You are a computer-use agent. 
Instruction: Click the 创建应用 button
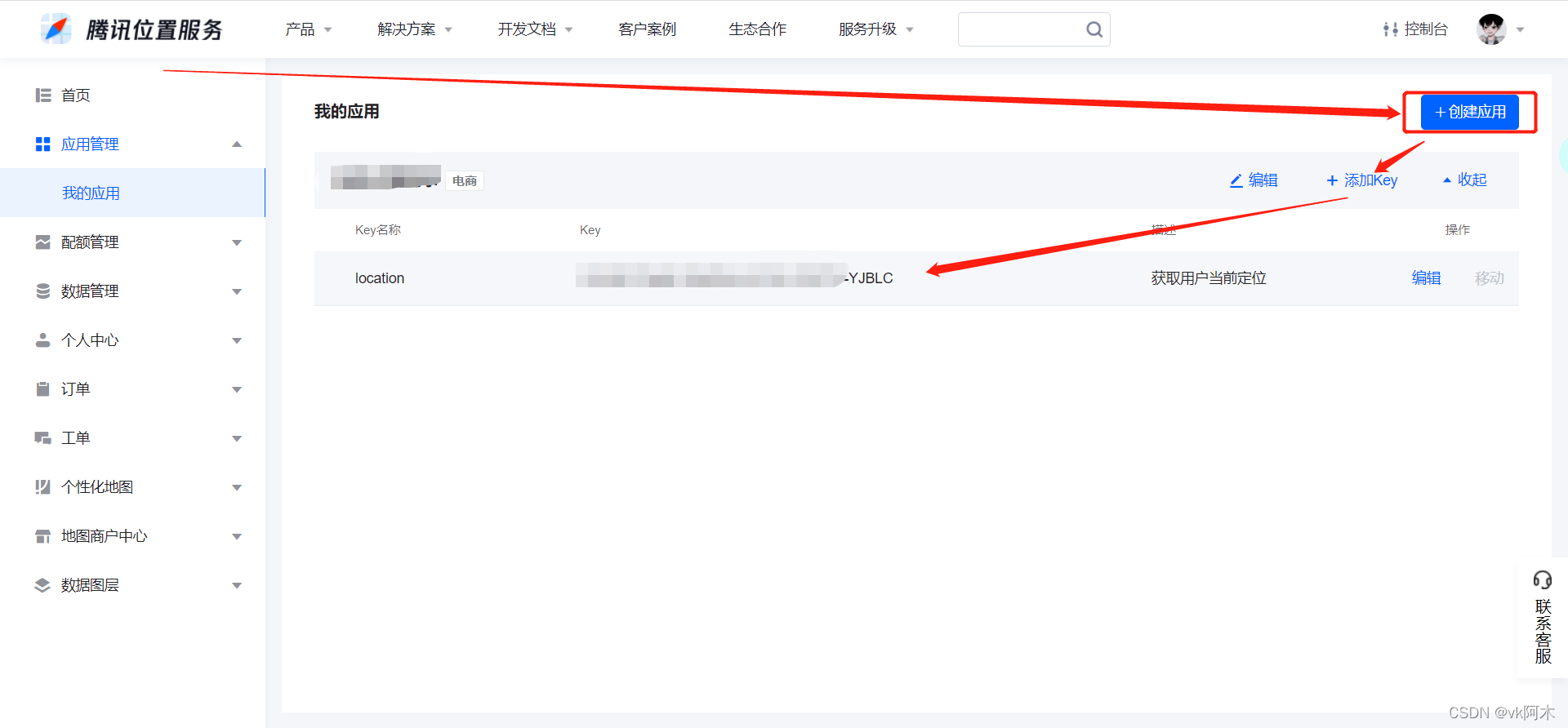tap(1470, 112)
